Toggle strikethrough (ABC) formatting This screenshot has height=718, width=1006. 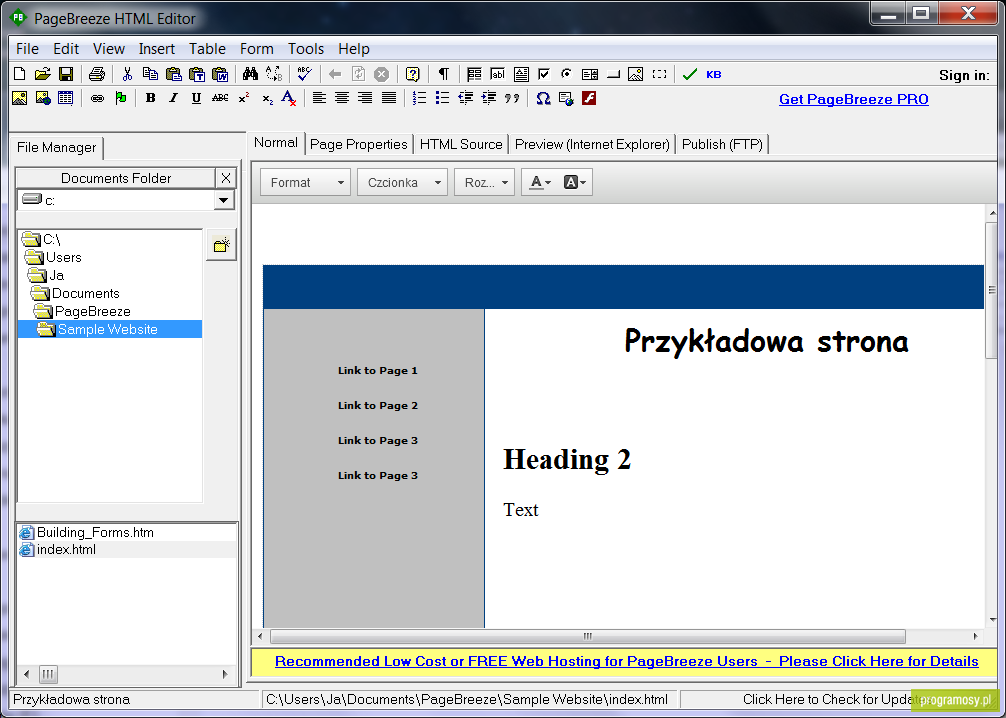click(x=220, y=98)
